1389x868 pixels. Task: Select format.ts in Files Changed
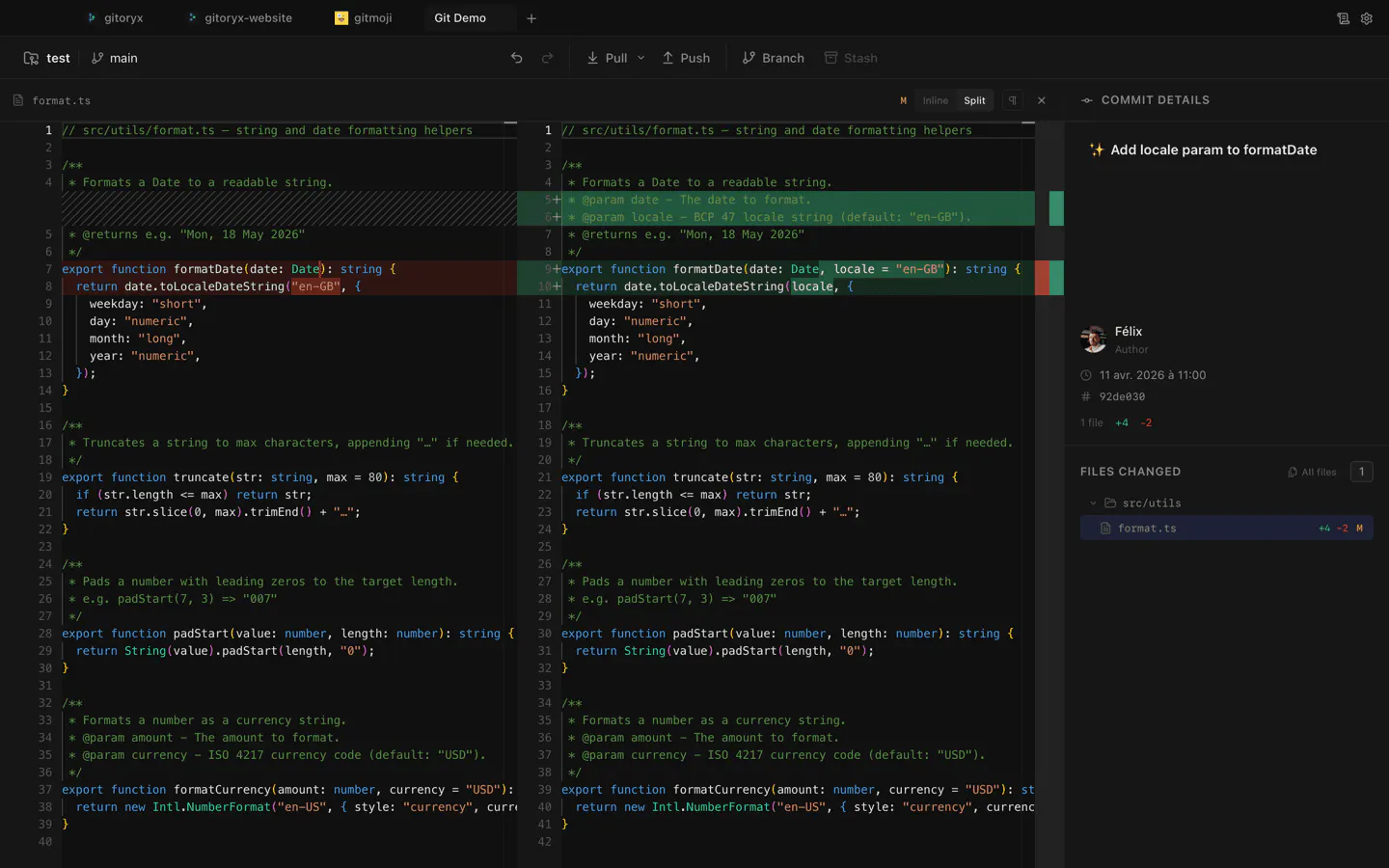coord(1226,528)
